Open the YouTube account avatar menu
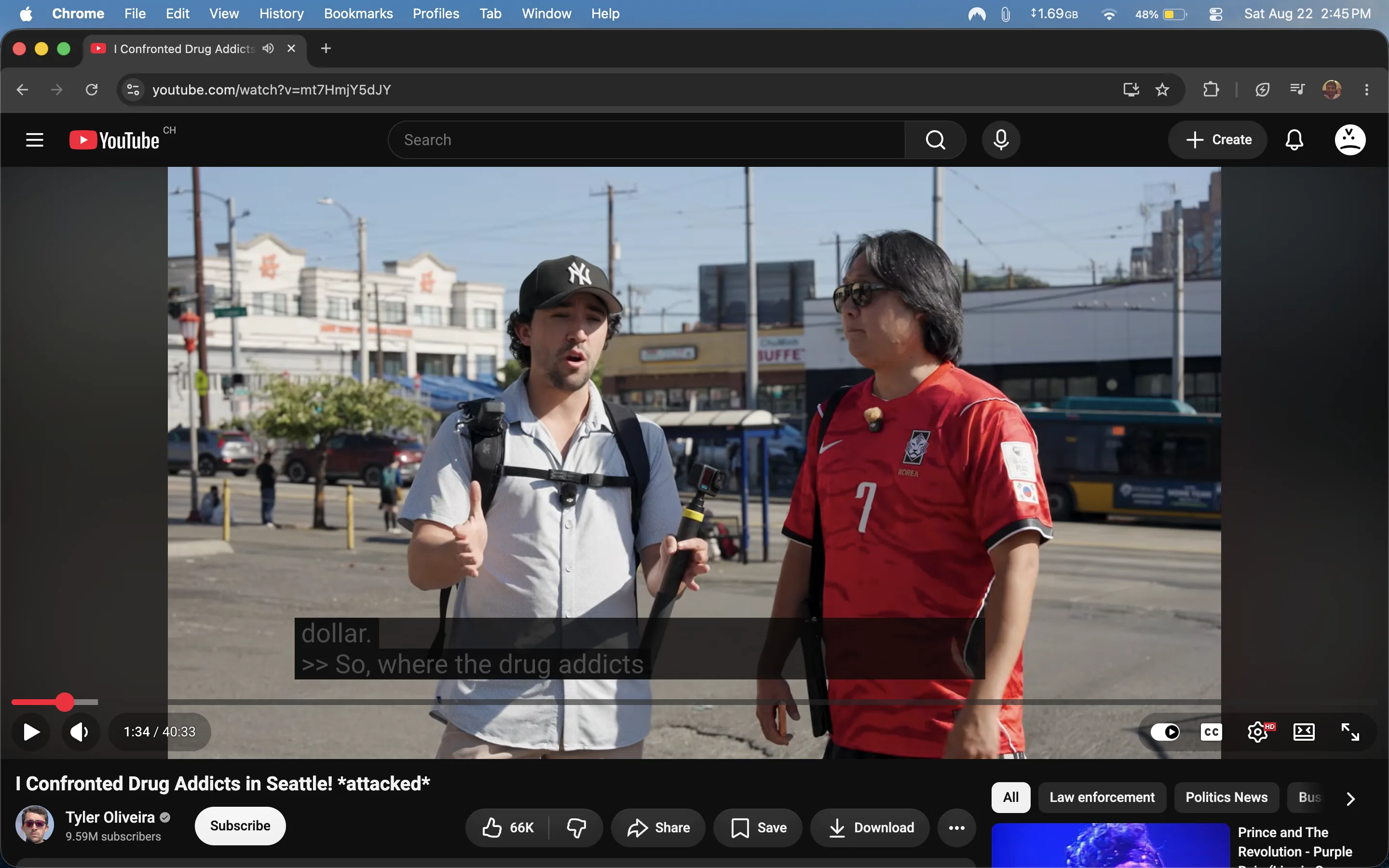The height and width of the screenshot is (868, 1389). pos(1349,139)
